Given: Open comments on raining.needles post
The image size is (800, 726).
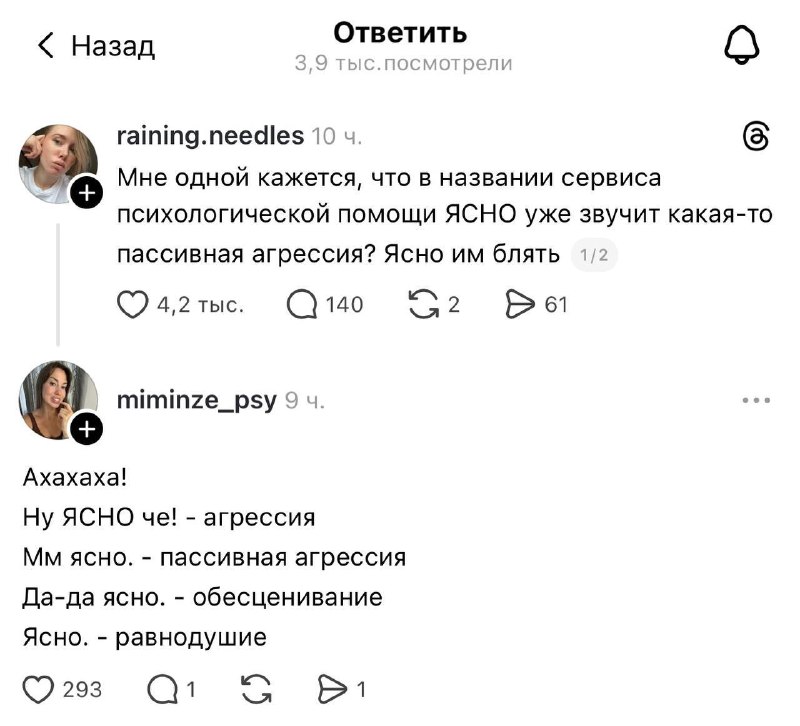Looking at the screenshot, I should [x=302, y=305].
